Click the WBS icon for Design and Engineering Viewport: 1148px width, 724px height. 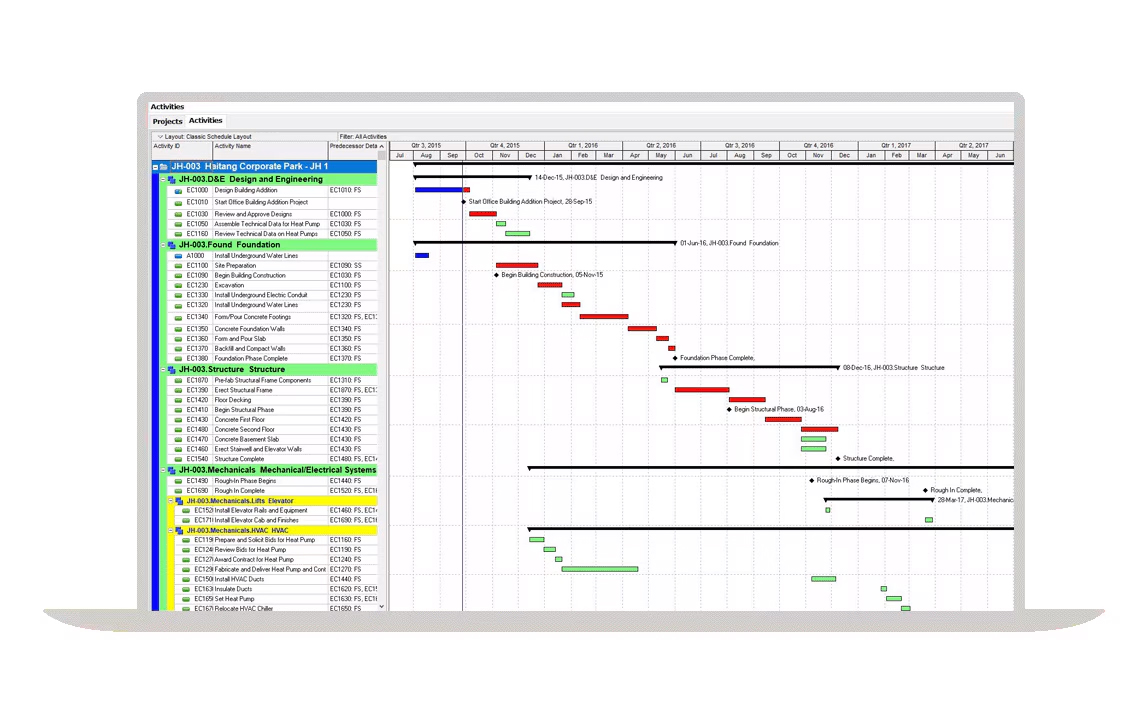click(x=172, y=180)
